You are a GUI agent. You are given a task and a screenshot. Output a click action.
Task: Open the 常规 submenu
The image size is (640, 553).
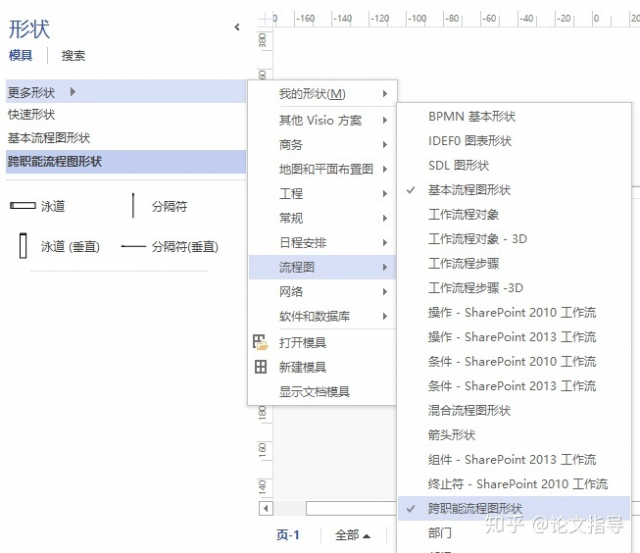[x=322, y=218]
